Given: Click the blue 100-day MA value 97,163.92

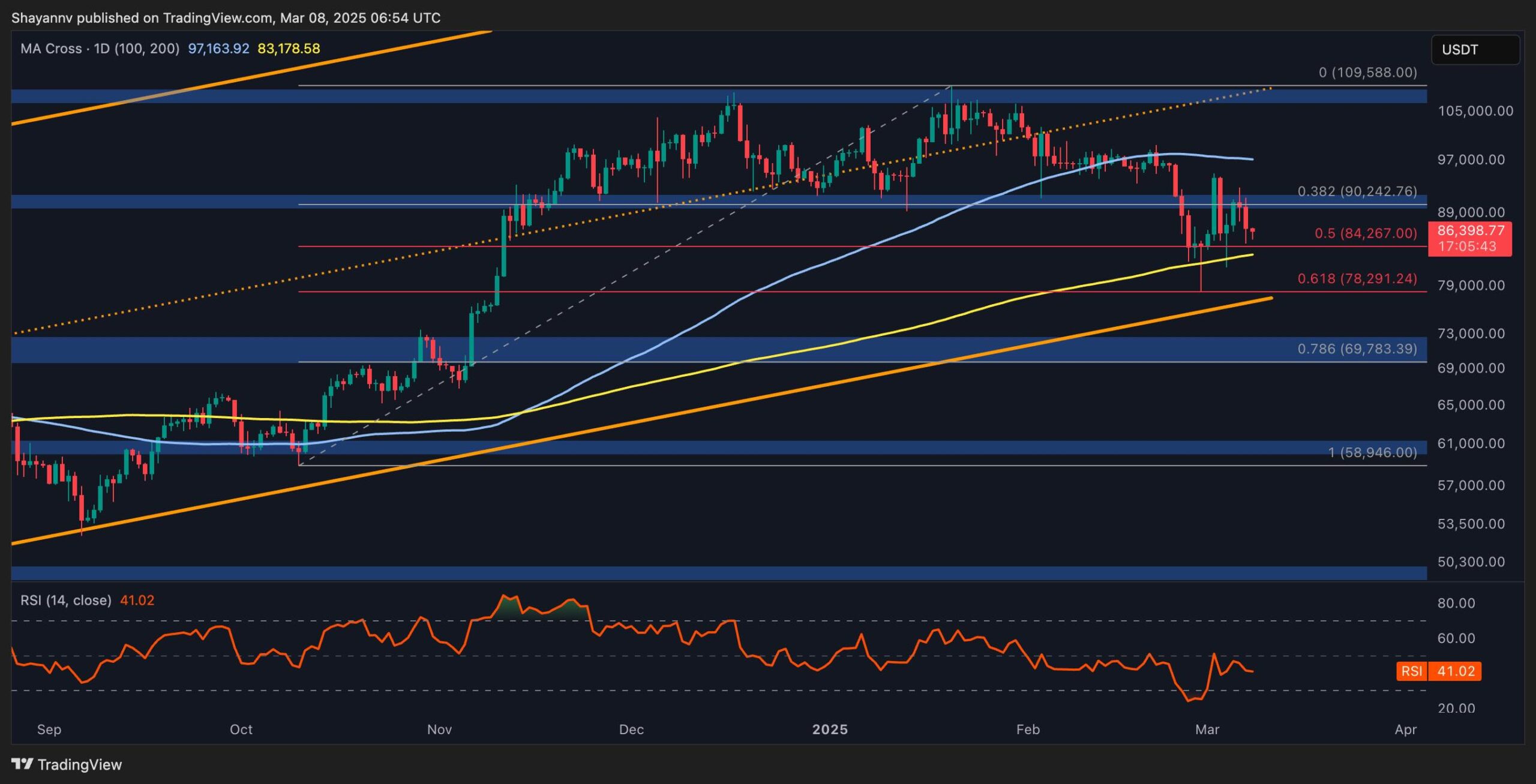Looking at the screenshot, I should tap(218, 49).
